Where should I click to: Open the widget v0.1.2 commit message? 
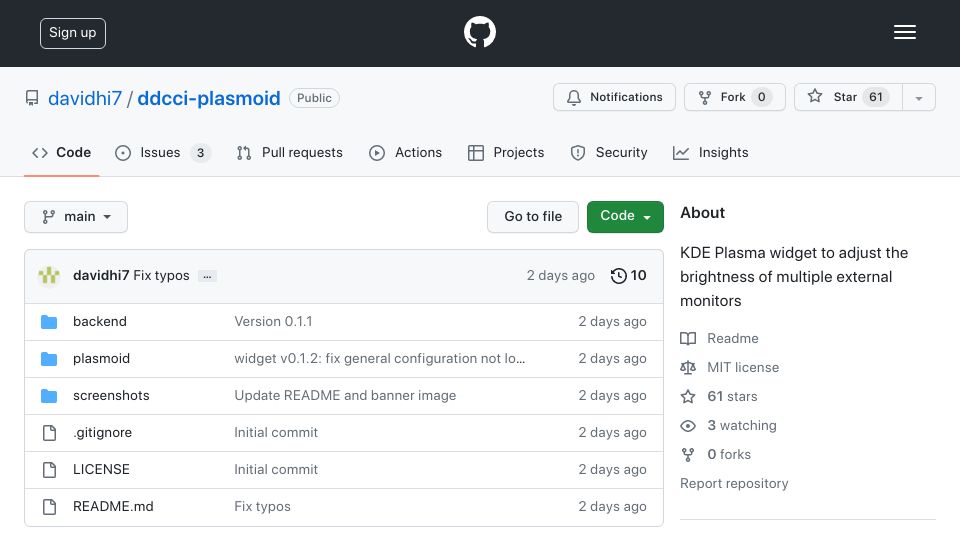coord(380,358)
